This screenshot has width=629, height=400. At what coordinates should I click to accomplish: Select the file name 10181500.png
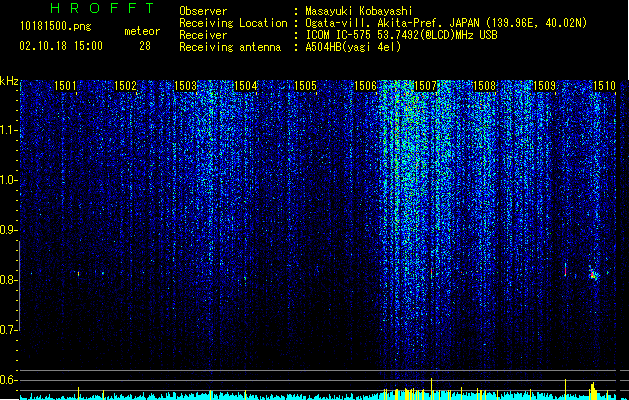click(56, 27)
